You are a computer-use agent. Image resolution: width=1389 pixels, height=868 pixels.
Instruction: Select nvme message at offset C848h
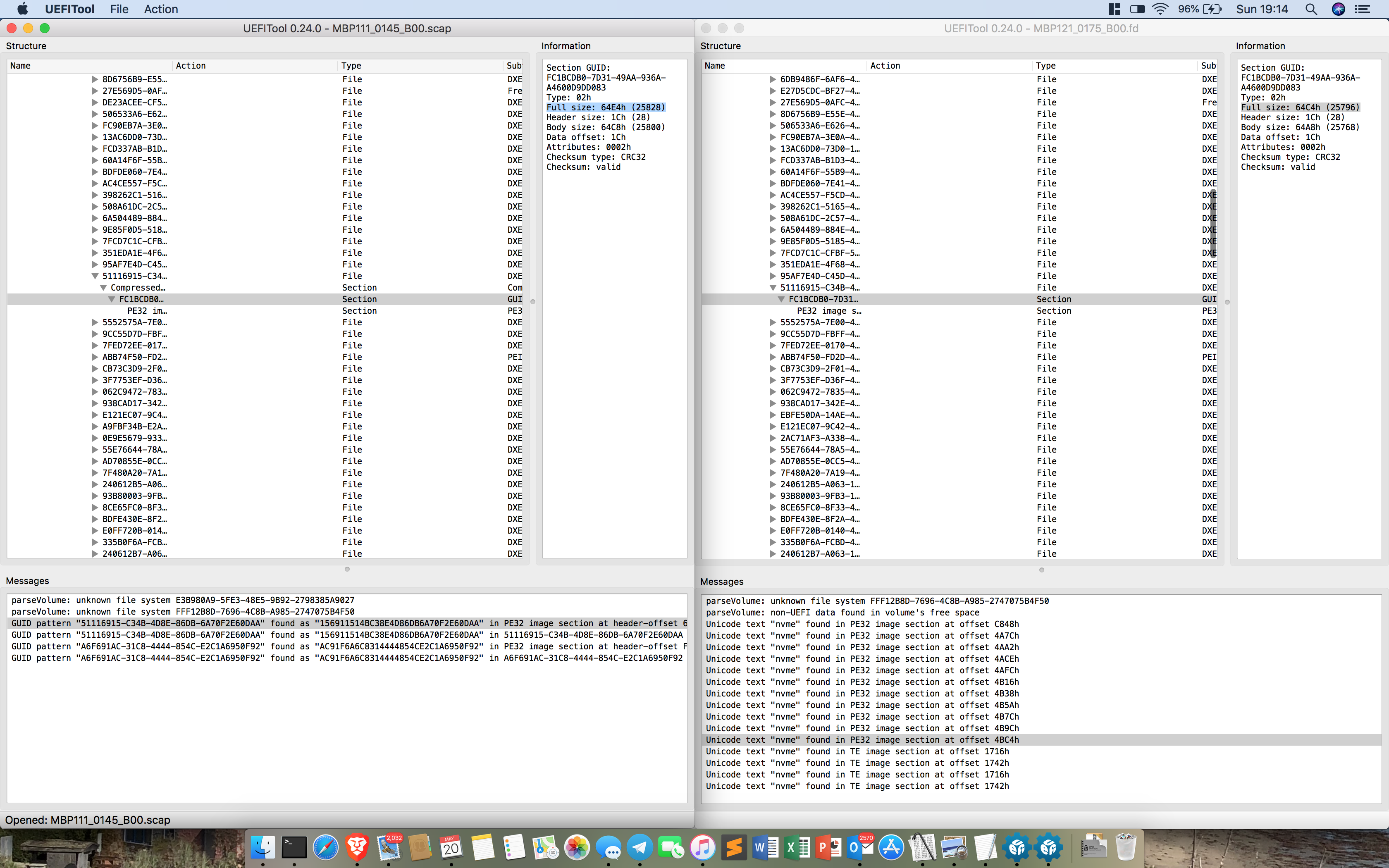click(1041, 624)
